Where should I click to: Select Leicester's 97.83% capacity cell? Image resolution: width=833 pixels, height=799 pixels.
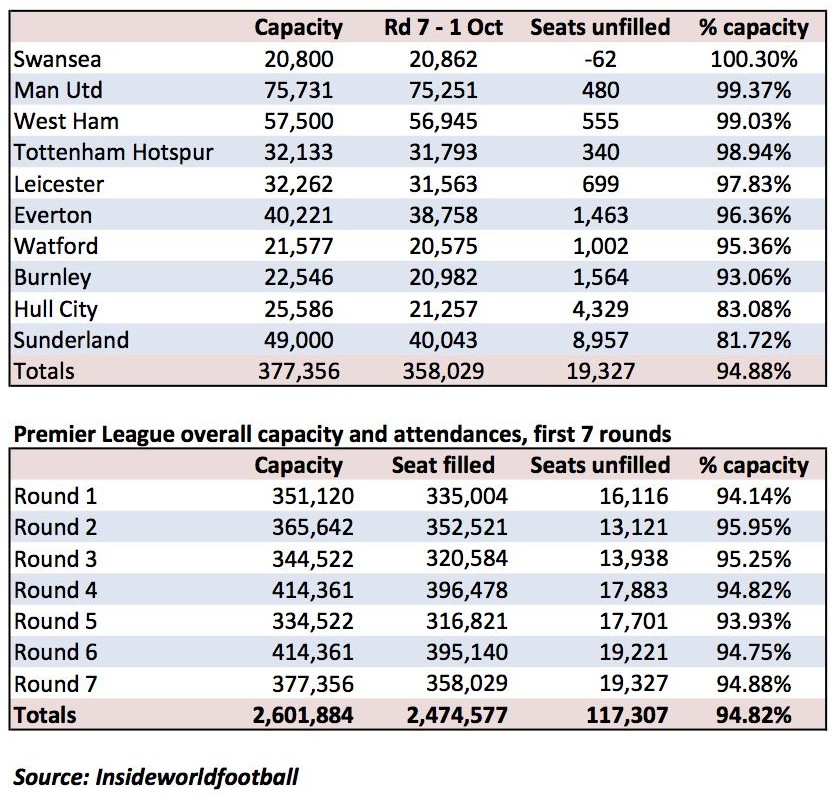click(753, 184)
